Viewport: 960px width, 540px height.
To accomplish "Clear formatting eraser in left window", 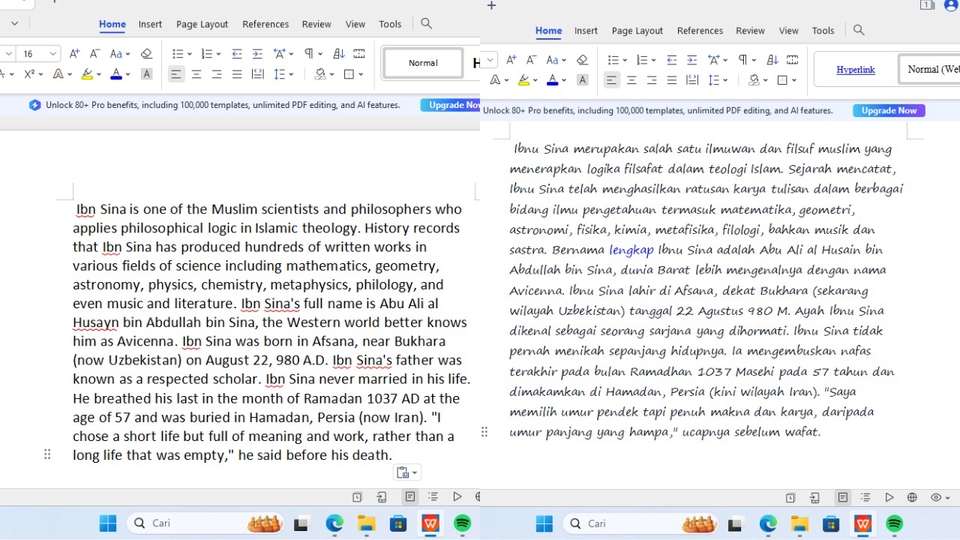I will pyautogui.click(x=146, y=54).
